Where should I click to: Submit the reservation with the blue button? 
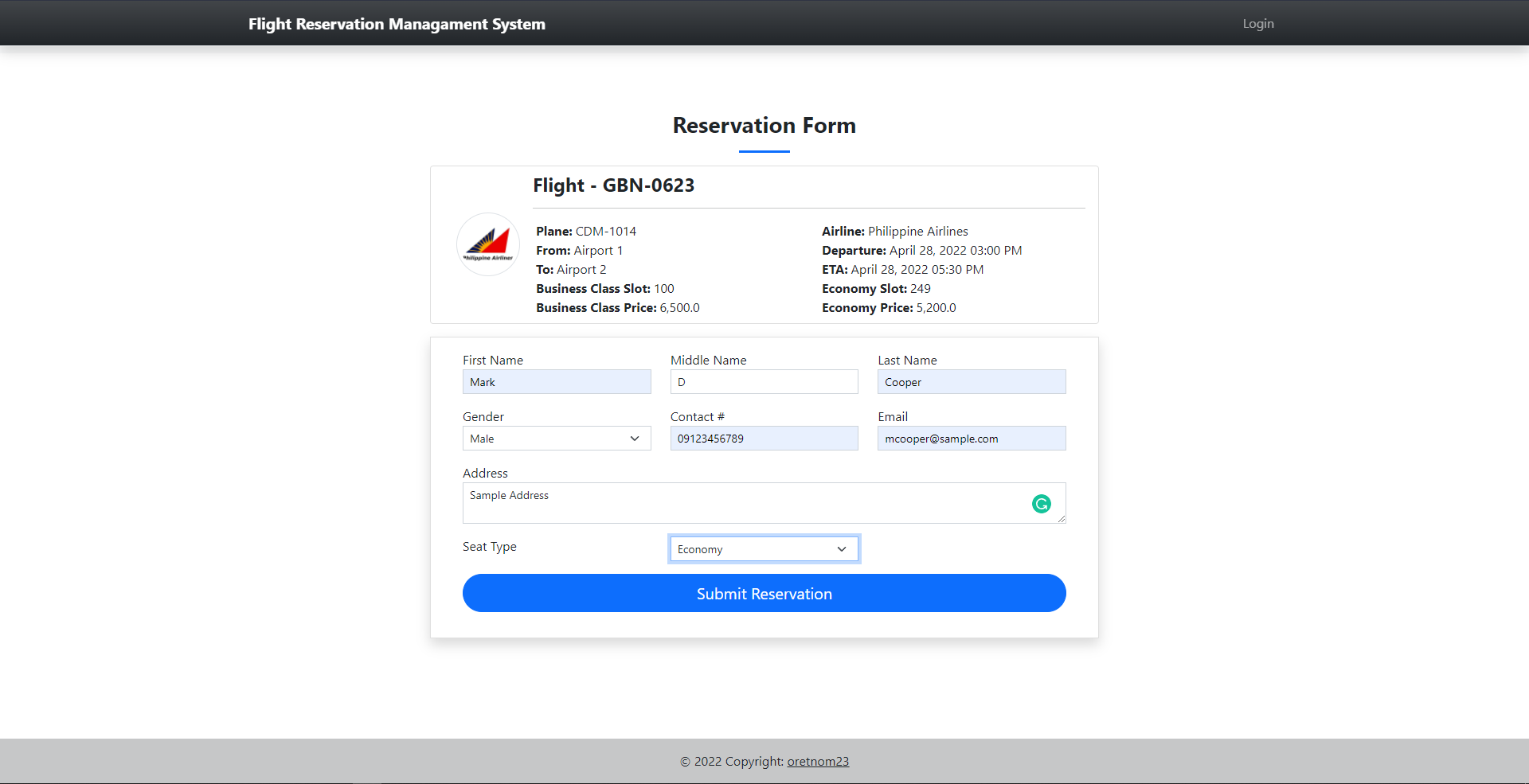764,593
